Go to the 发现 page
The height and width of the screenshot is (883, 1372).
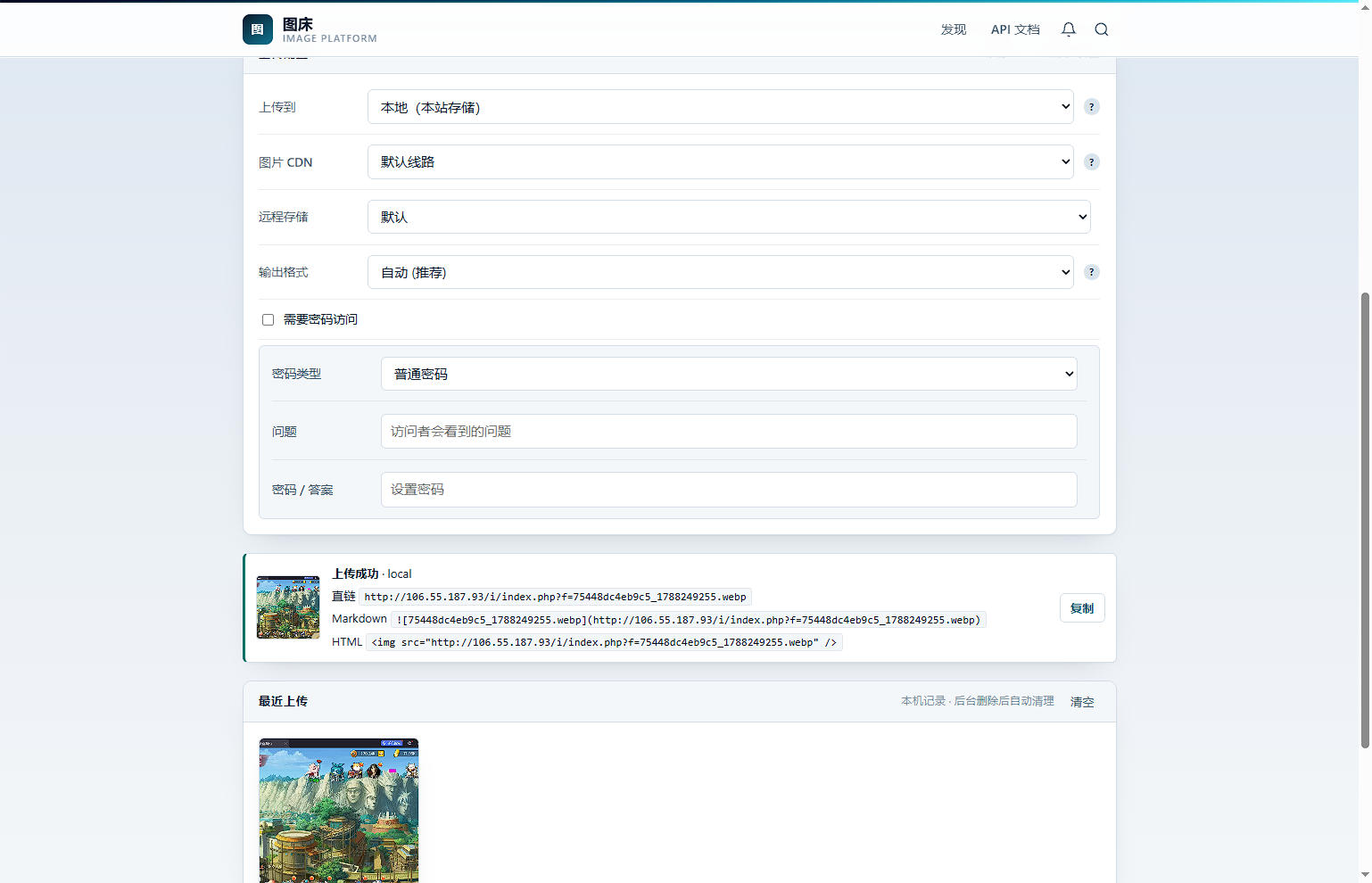click(954, 29)
